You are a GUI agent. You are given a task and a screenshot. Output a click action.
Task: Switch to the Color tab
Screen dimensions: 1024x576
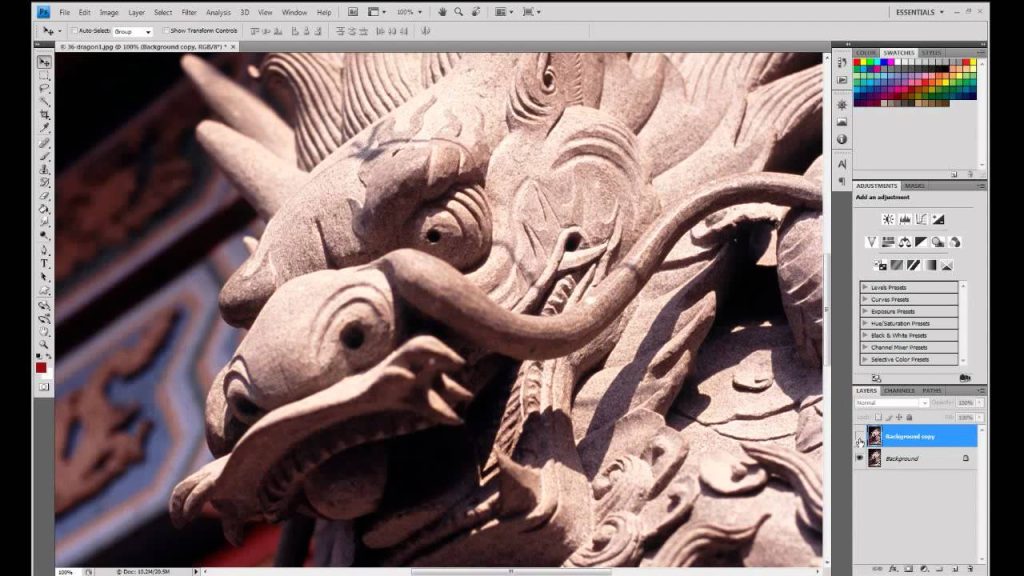coord(866,53)
